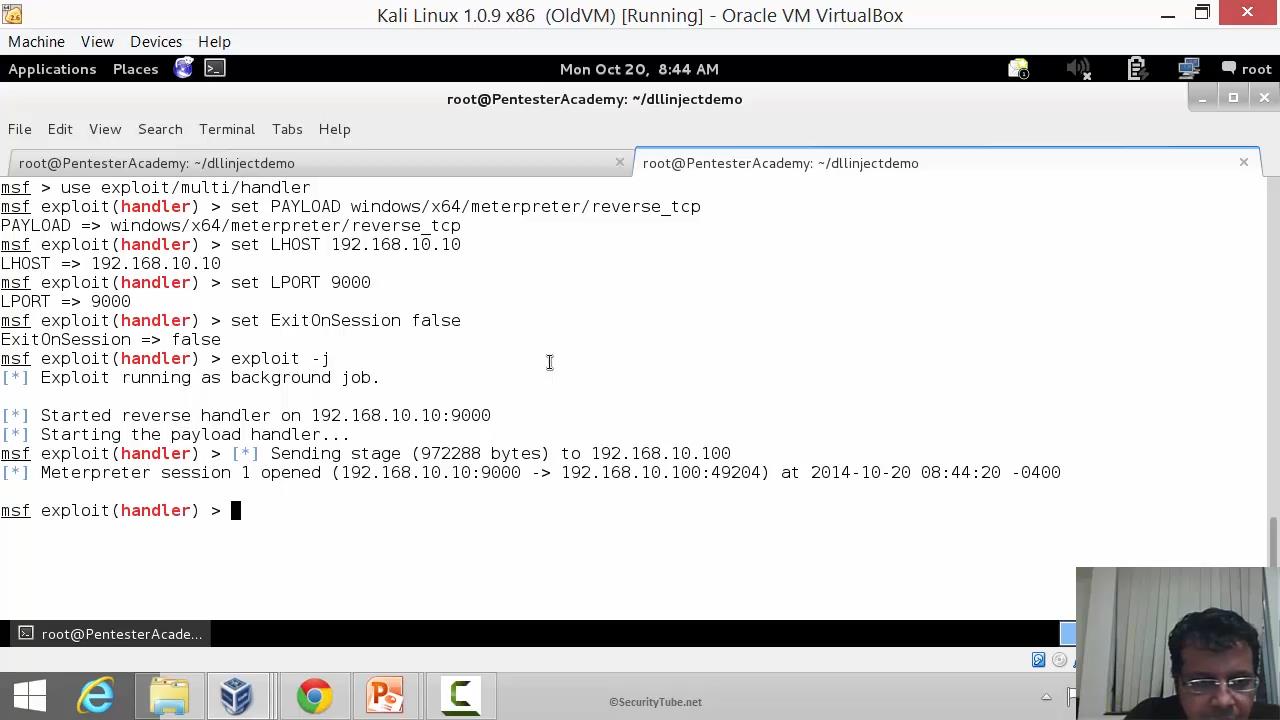Image resolution: width=1280 pixels, height=720 pixels.
Task: Click the battery power clipboard tray icon
Action: coord(1136,68)
